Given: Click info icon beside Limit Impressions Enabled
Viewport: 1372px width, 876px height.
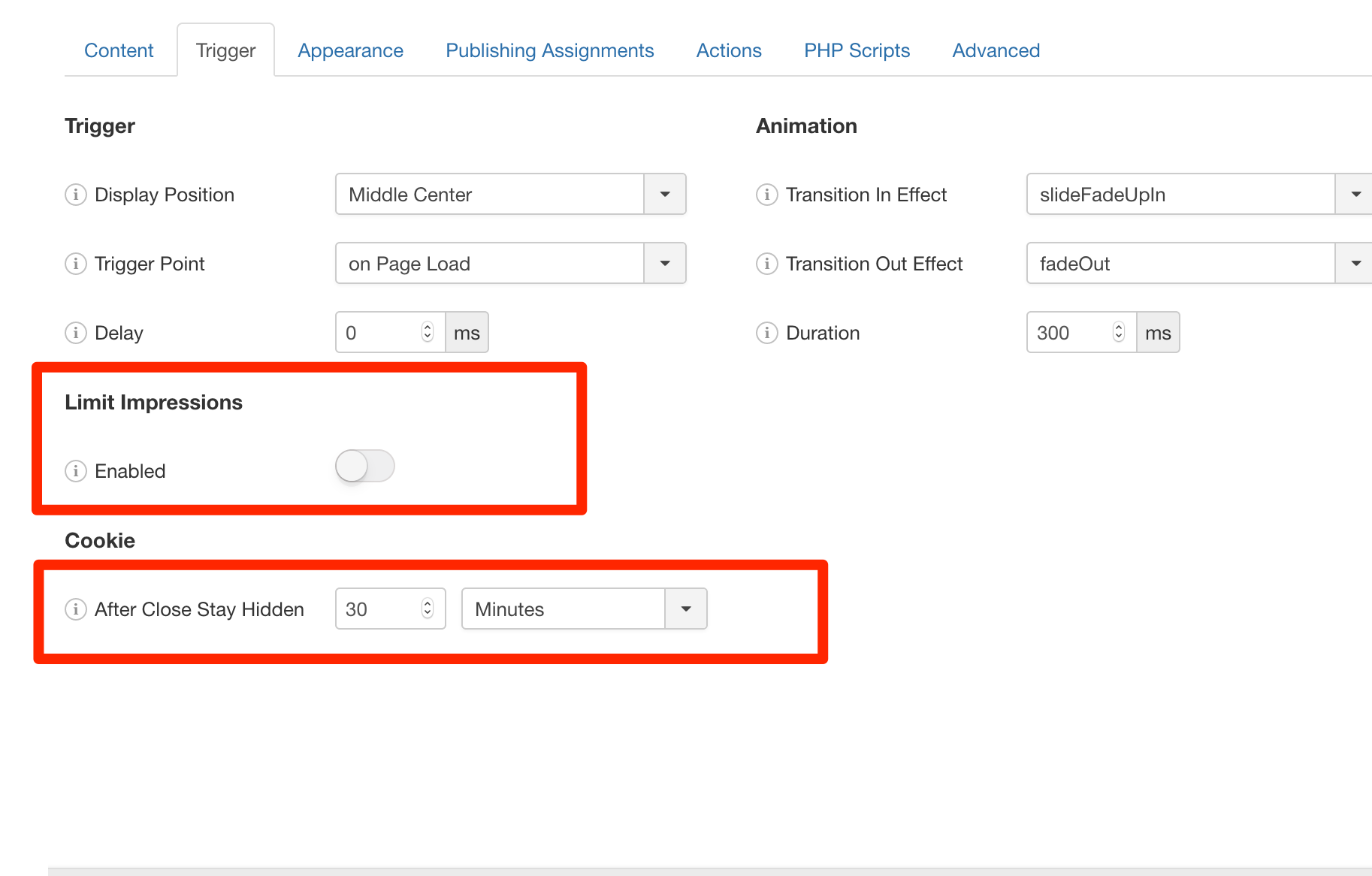Looking at the screenshot, I should 75,471.
